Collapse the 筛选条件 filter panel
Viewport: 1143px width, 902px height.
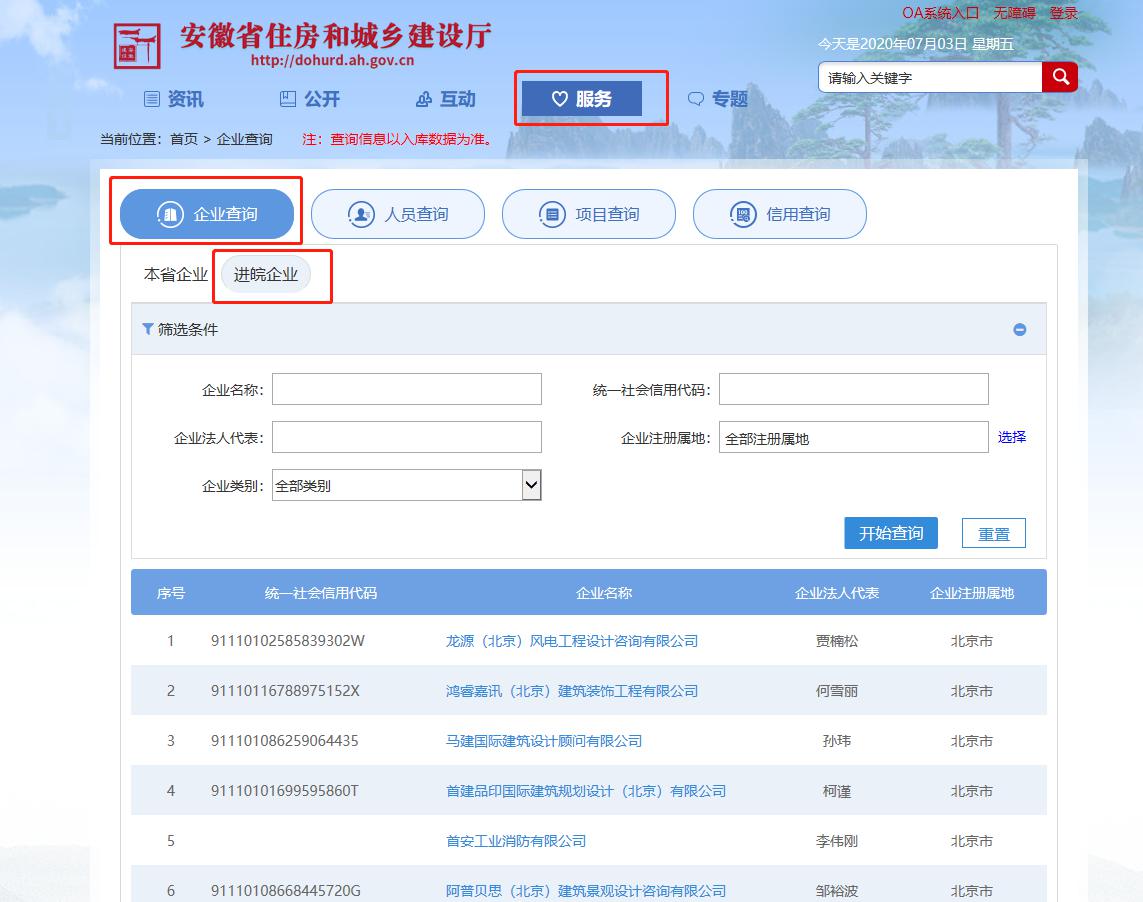(1019, 330)
